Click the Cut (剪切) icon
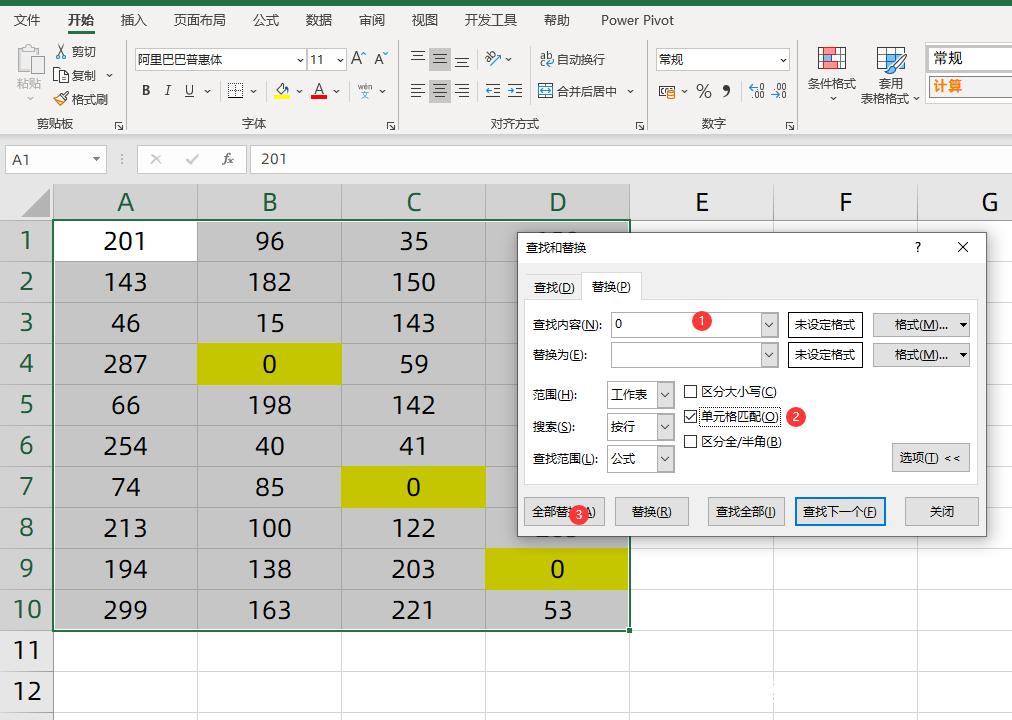Image resolution: width=1012 pixels, height=720 pixels. click(x=61, y=52)
